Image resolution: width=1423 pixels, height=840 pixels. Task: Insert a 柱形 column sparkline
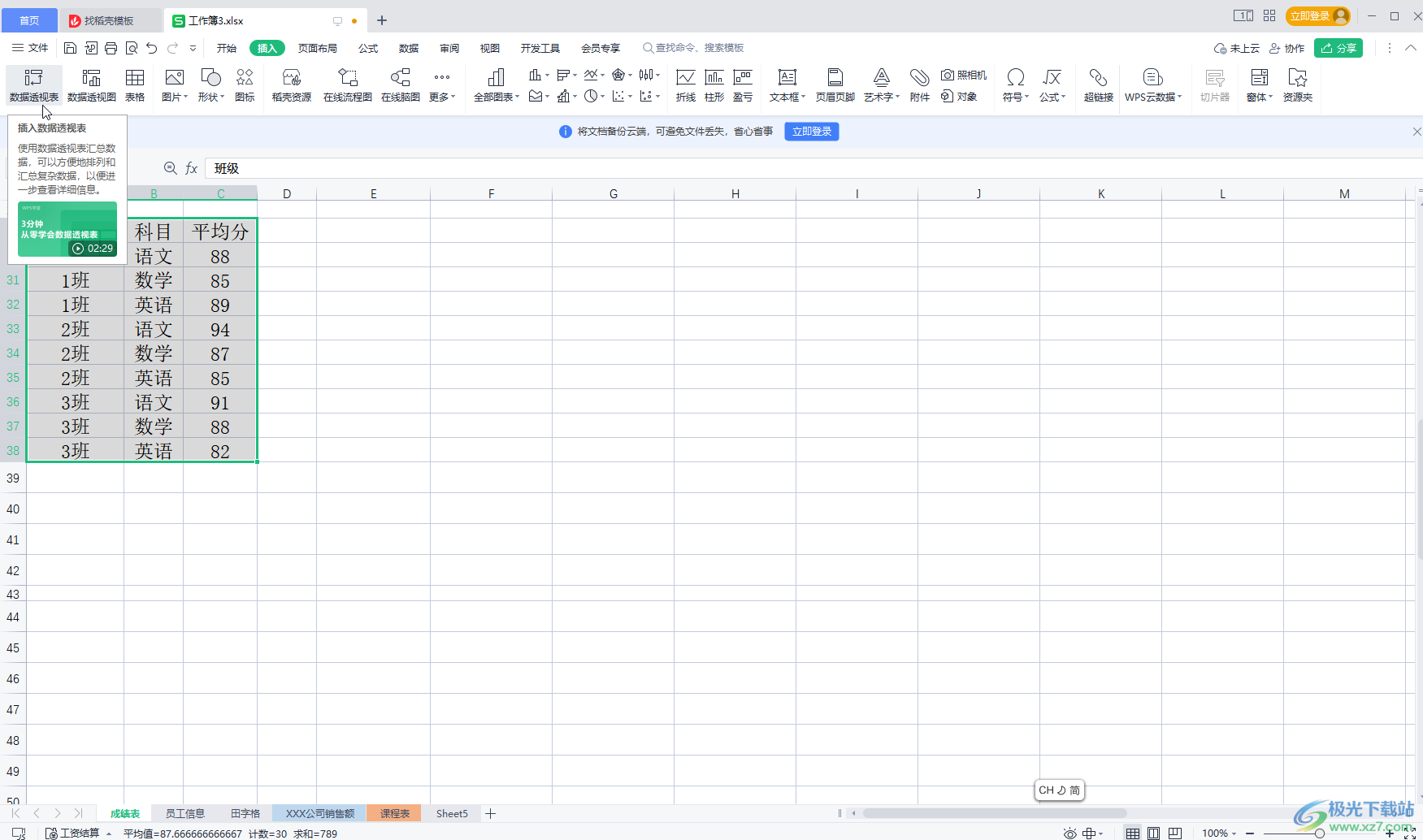pos(714,85)
